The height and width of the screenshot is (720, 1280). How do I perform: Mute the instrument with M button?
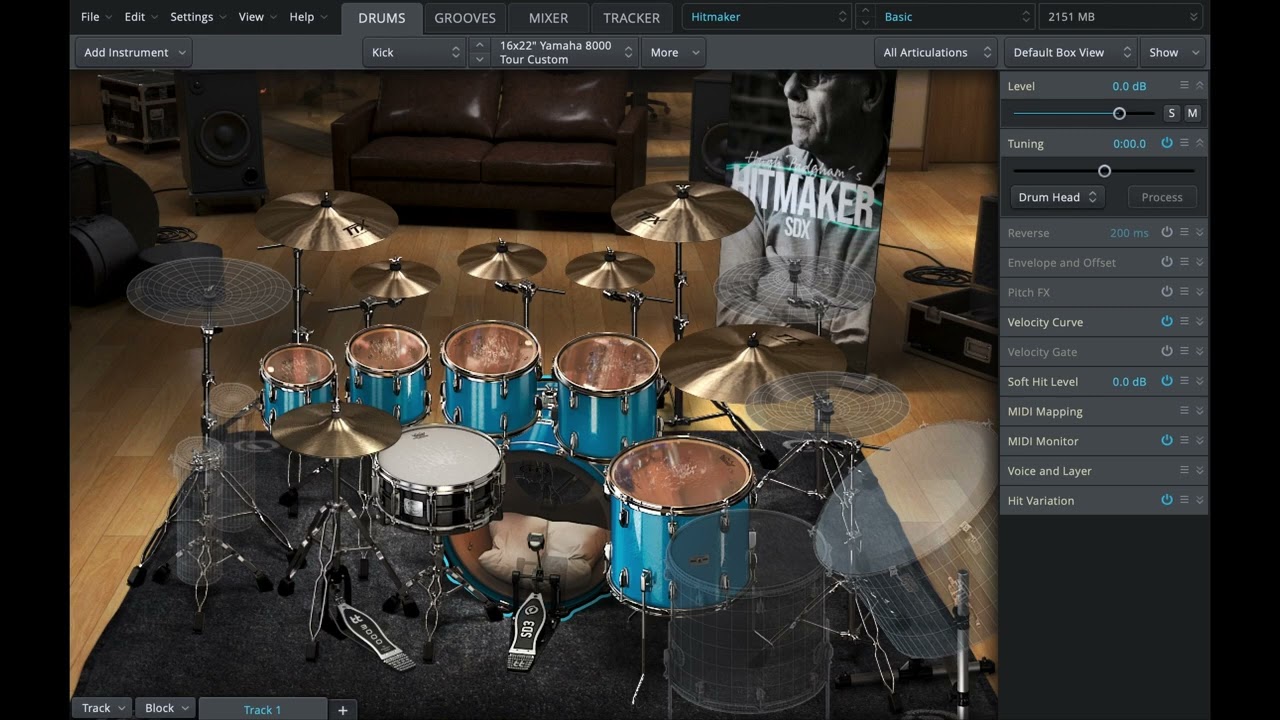(1192, 113)
